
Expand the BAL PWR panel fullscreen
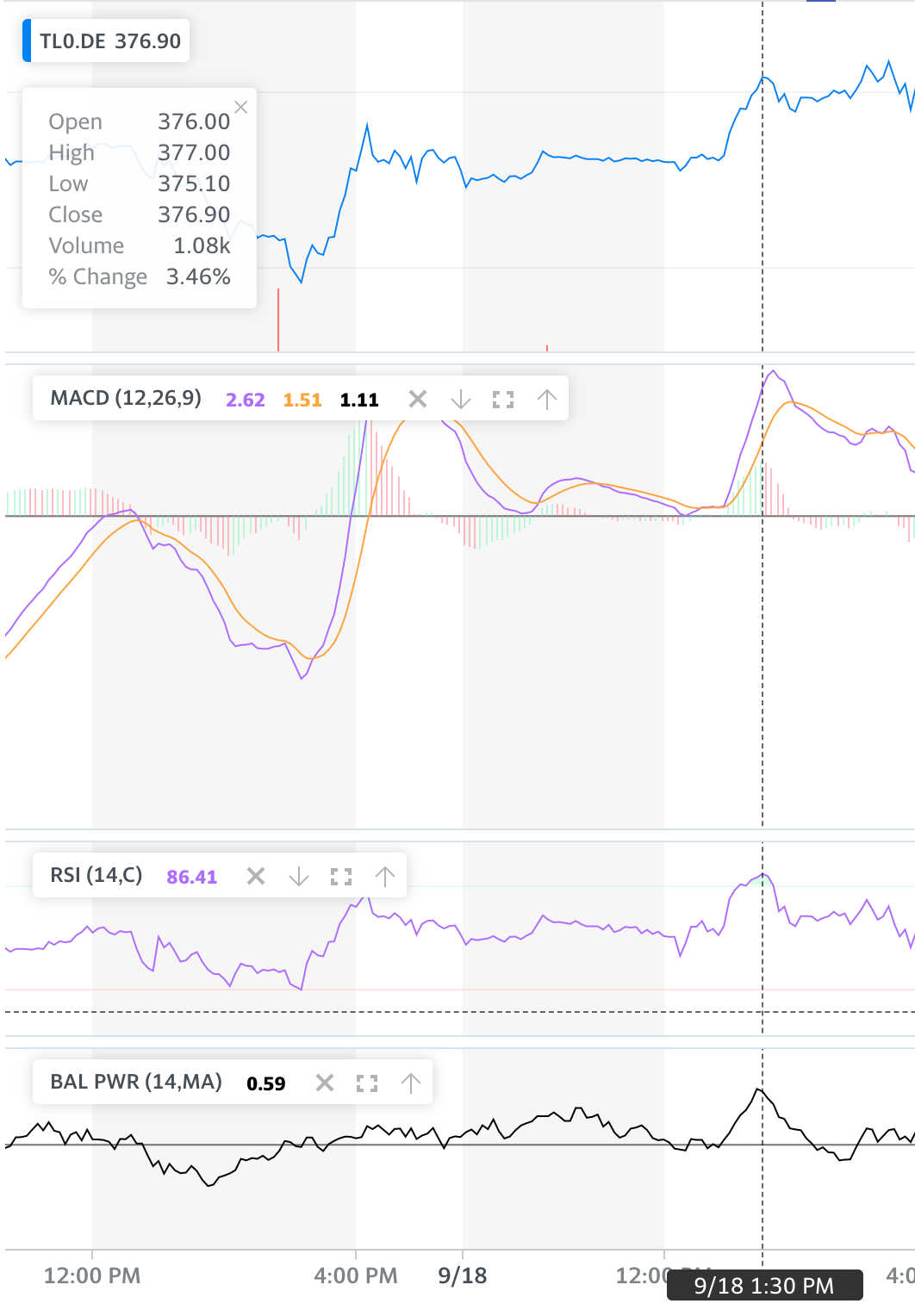coord(367,1083)
